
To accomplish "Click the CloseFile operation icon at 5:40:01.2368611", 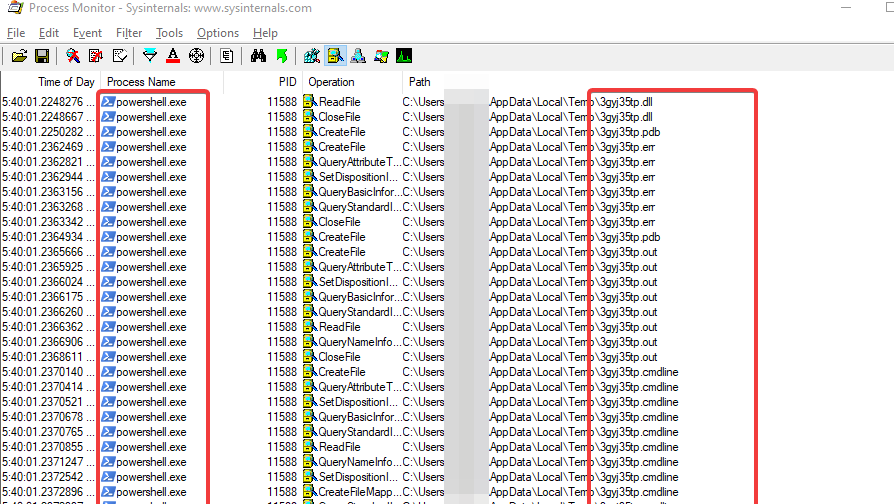I will point(310,357).
